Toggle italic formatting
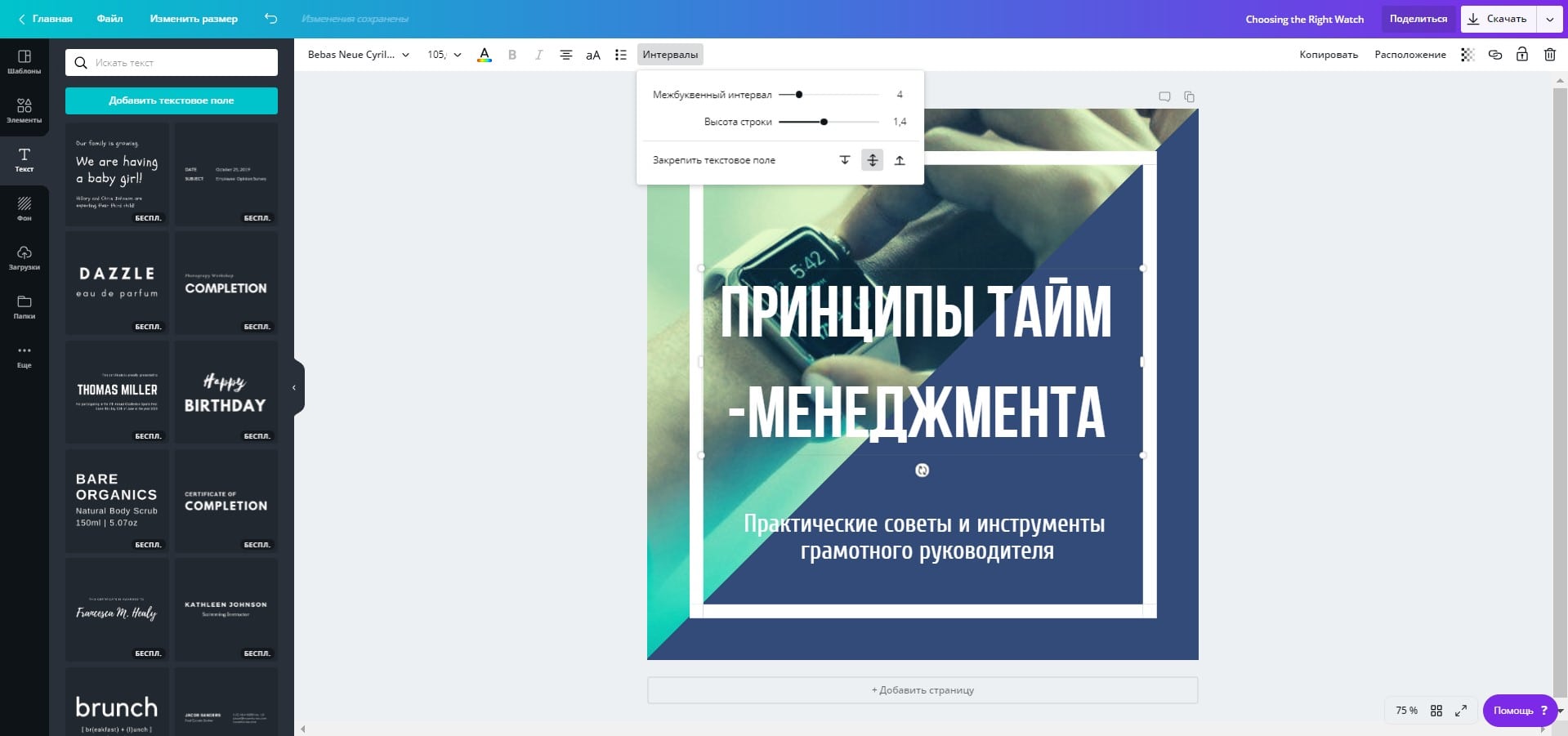The image size is (1568, 736). click(x=538, y=55)
